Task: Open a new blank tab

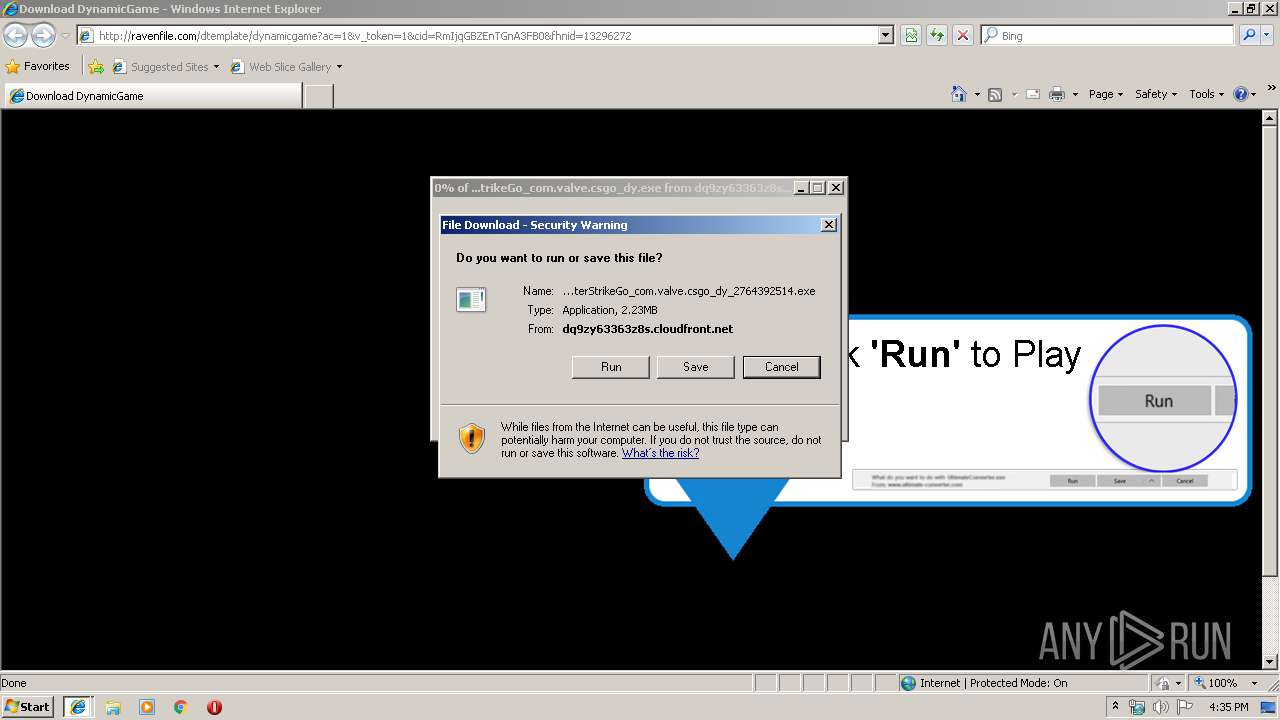Action: (318, 96)
